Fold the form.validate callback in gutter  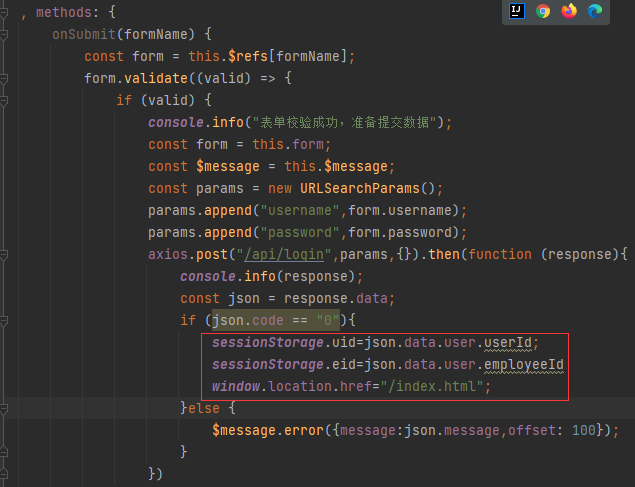click(x=6, y=78)
